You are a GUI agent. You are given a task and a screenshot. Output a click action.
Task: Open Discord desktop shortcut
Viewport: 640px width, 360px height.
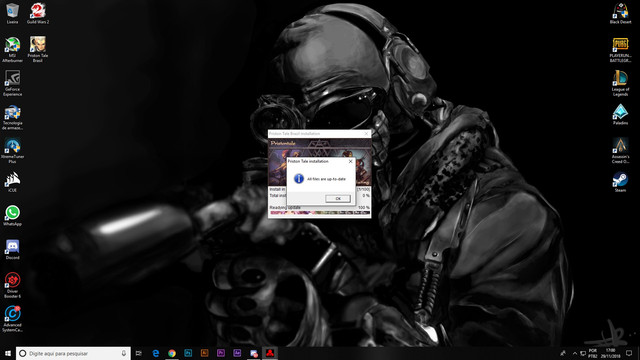(x=12, y=249)
